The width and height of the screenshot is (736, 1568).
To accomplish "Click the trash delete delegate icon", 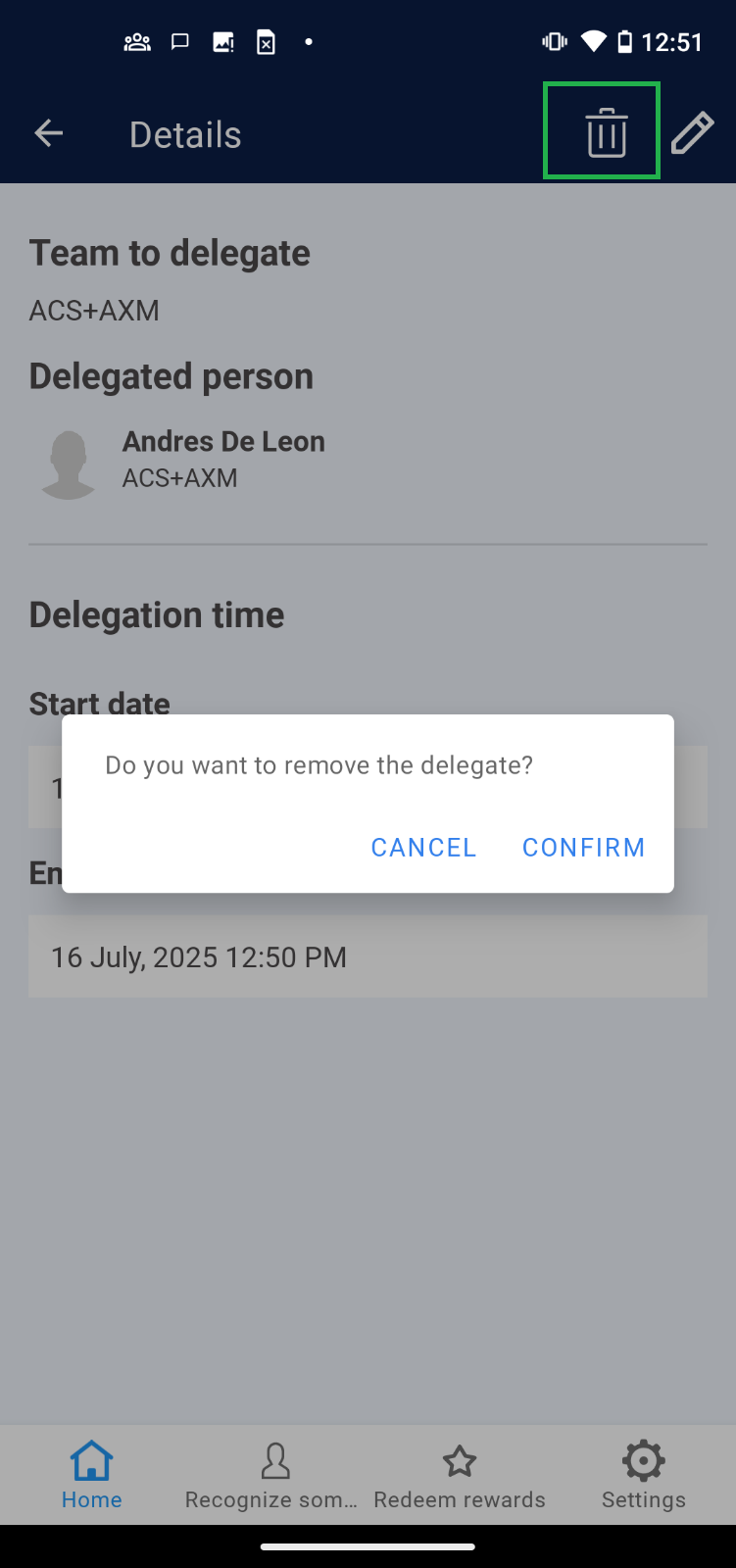I will click(x=606, y=132).
